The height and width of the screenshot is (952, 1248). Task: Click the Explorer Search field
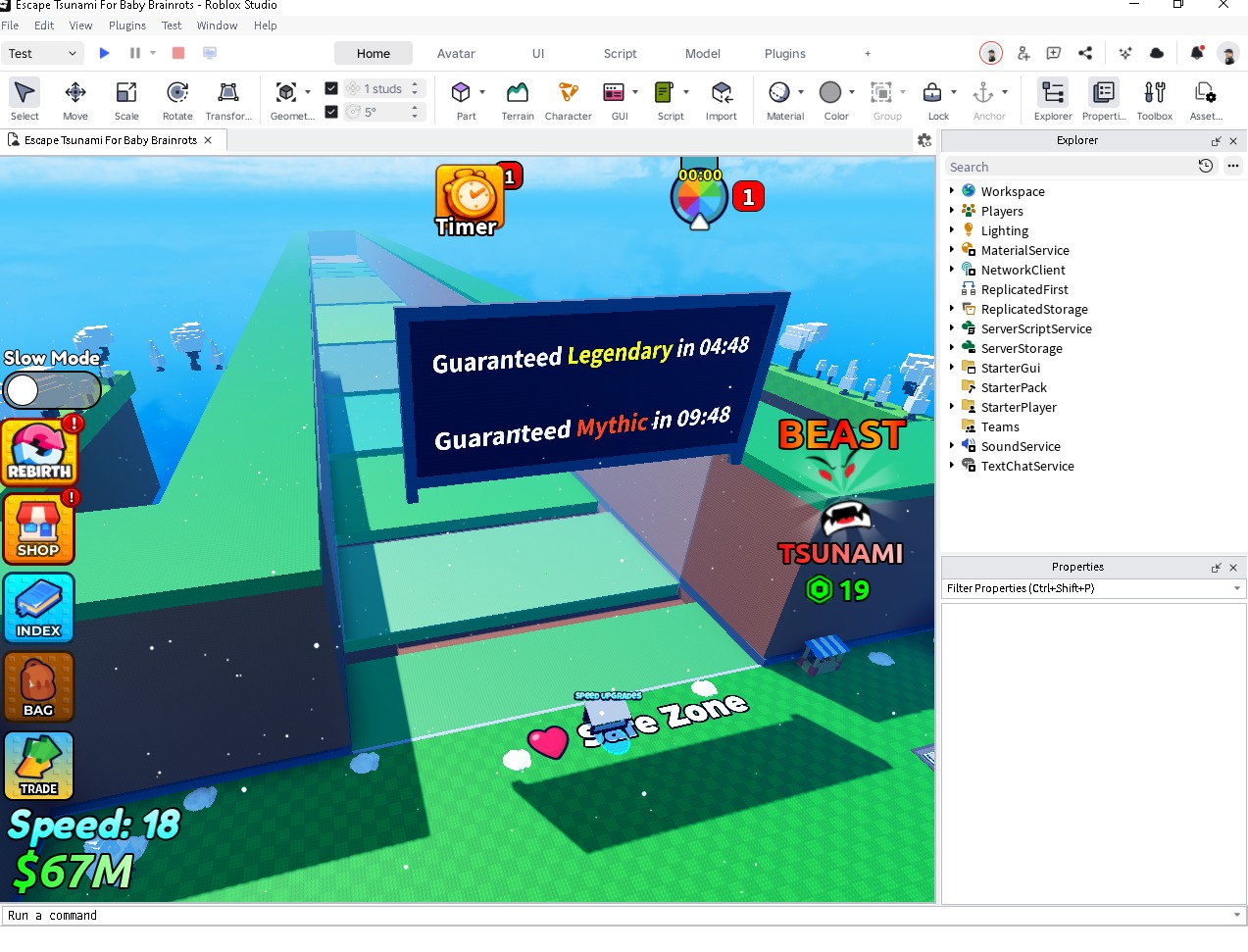click(x=1069, y=167)
